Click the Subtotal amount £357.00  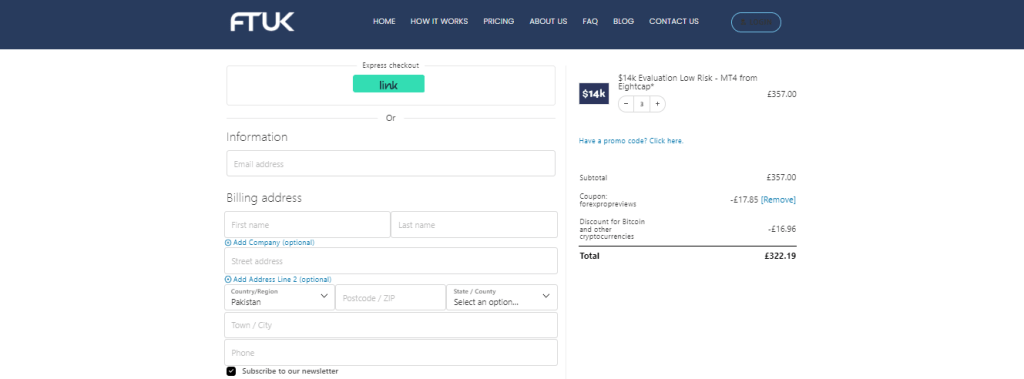coord(782,177)
